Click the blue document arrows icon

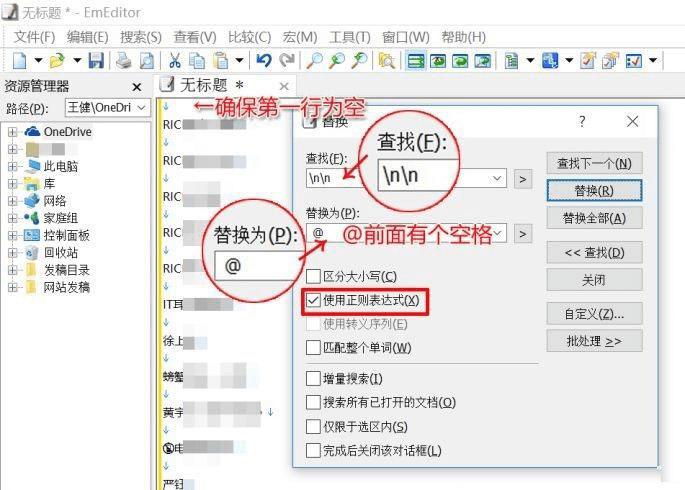click(x=550, y=60)
